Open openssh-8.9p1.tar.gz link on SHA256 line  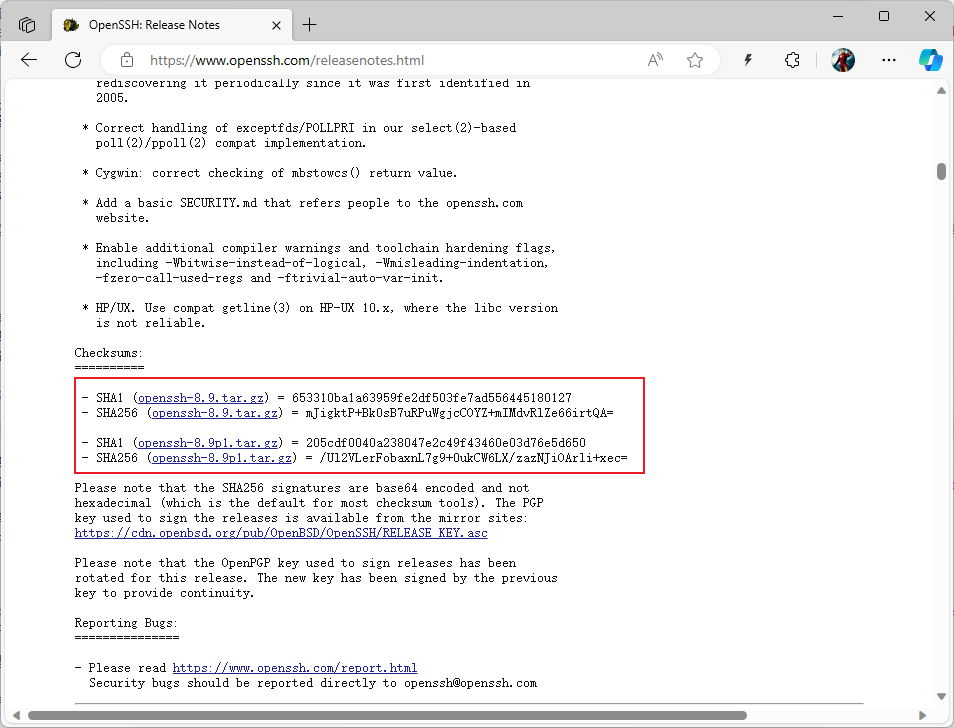pos(222,458)
